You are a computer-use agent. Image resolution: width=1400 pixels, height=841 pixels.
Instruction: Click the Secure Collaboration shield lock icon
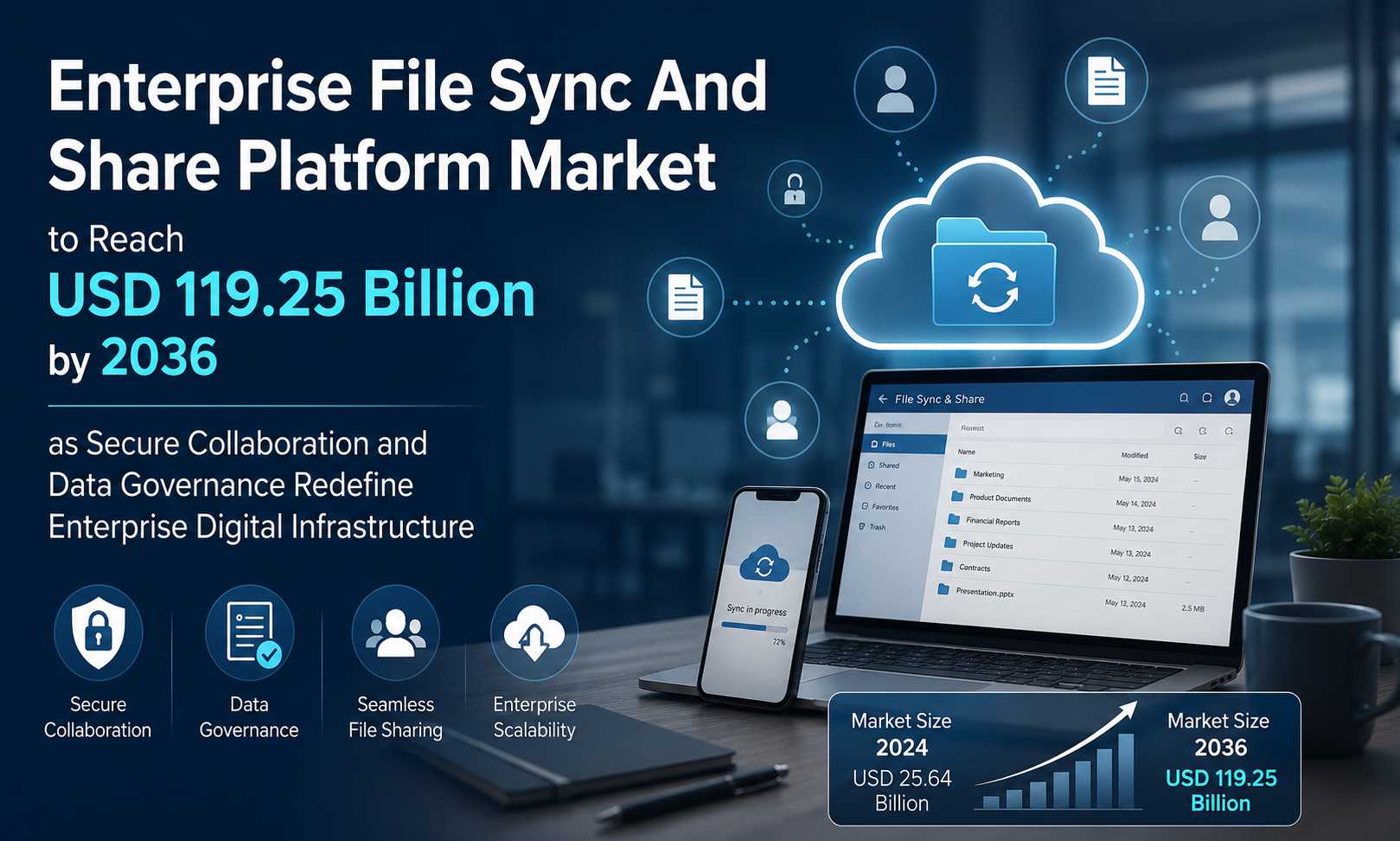tap(98, 632)
